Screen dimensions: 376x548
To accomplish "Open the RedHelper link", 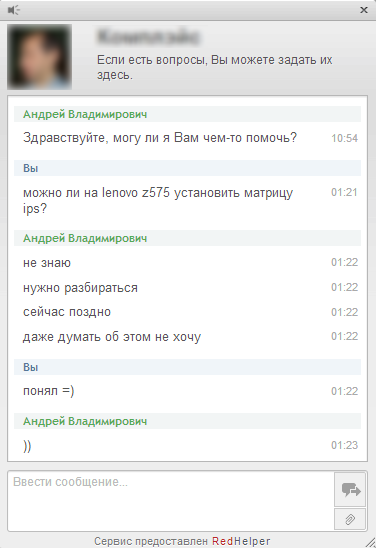I will click(241, 541).
